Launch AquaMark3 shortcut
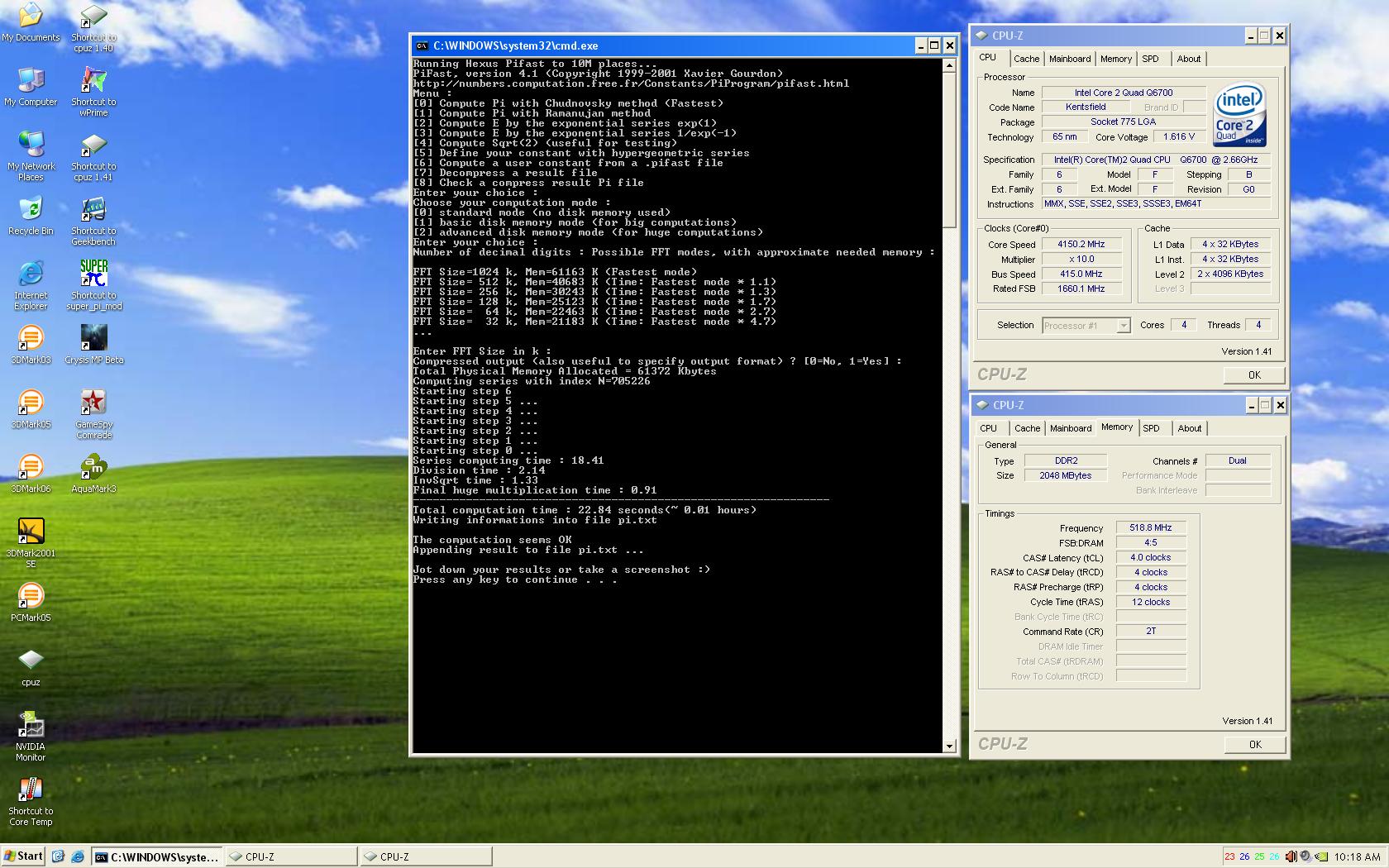The width and height of the screenshot is (1389, 868). tap(93, 474)
